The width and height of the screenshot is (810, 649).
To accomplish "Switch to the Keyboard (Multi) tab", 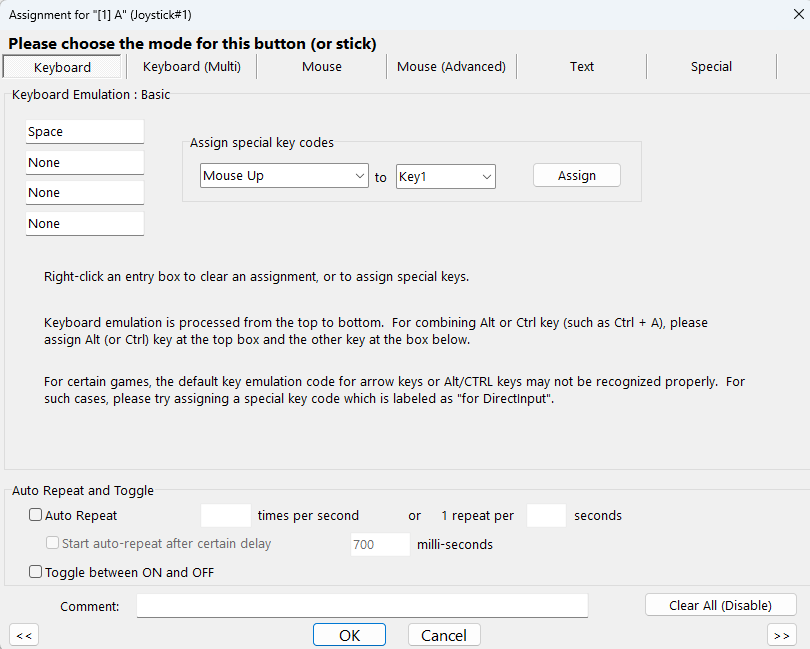I will (191, 67).
